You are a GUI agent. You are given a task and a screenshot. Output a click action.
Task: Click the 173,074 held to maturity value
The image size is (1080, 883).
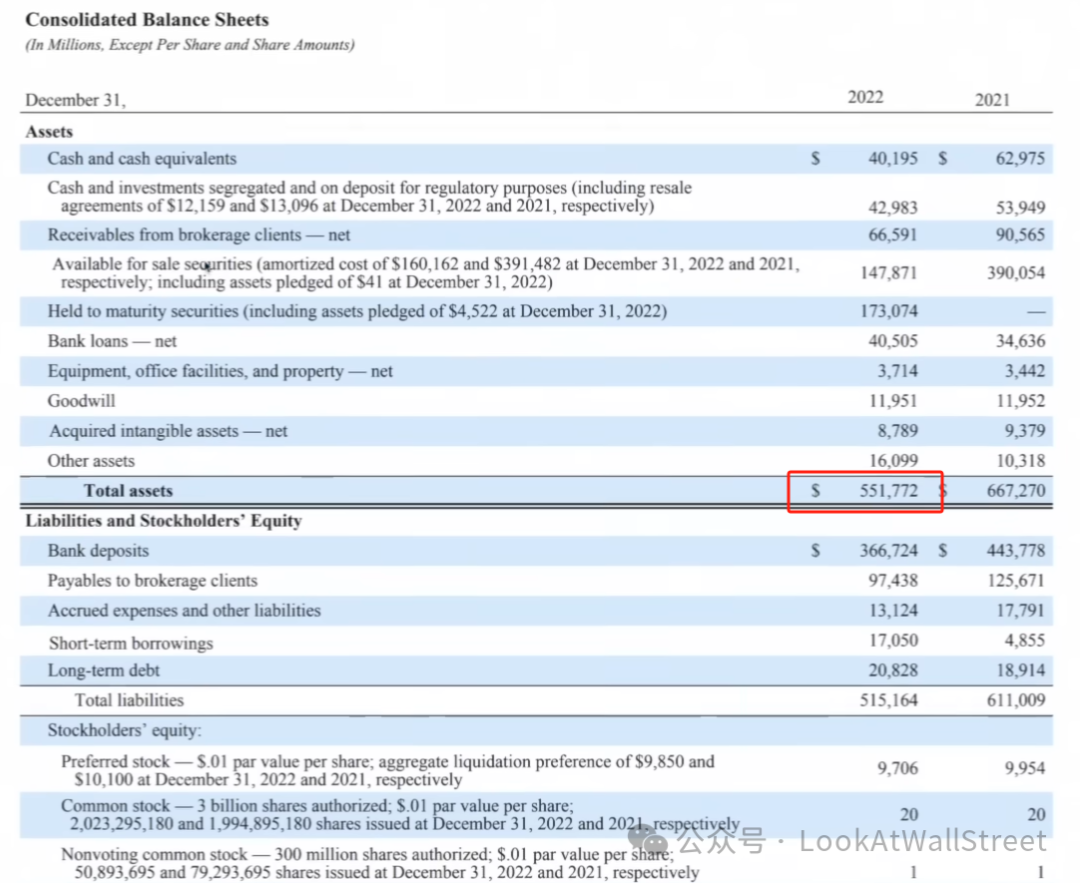pos(889,311)
